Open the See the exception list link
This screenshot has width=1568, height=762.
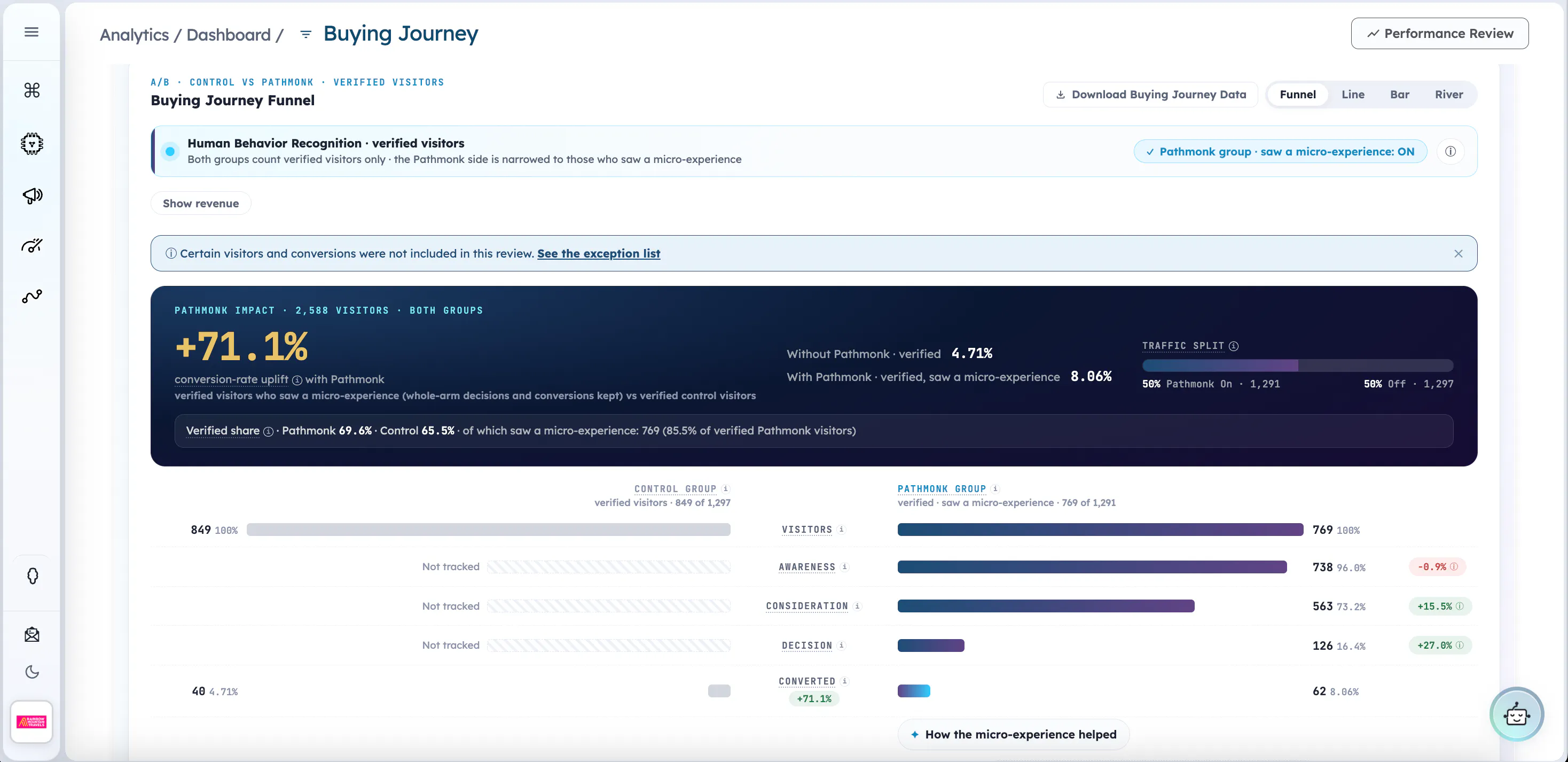pyautogui.click(x=598, y=253)
